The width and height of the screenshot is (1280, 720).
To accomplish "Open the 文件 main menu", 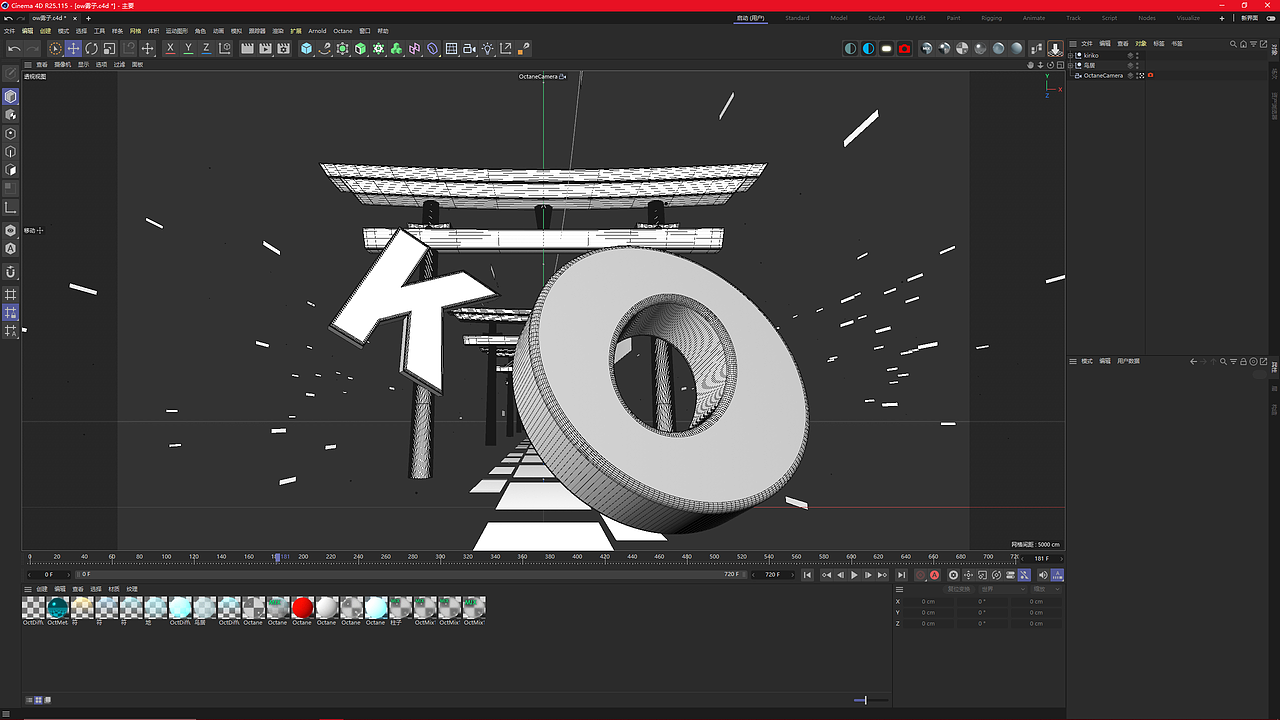I will (9, 31).
